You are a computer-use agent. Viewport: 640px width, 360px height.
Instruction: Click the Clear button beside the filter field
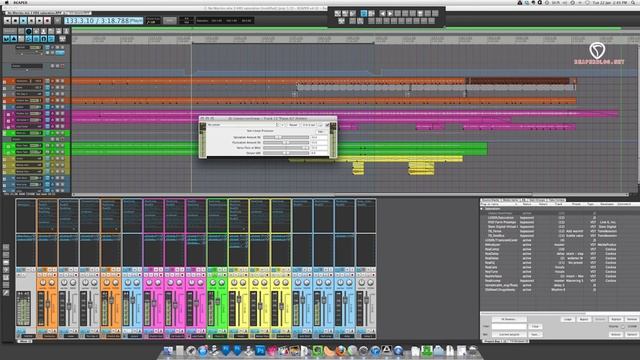click(536, 327)
